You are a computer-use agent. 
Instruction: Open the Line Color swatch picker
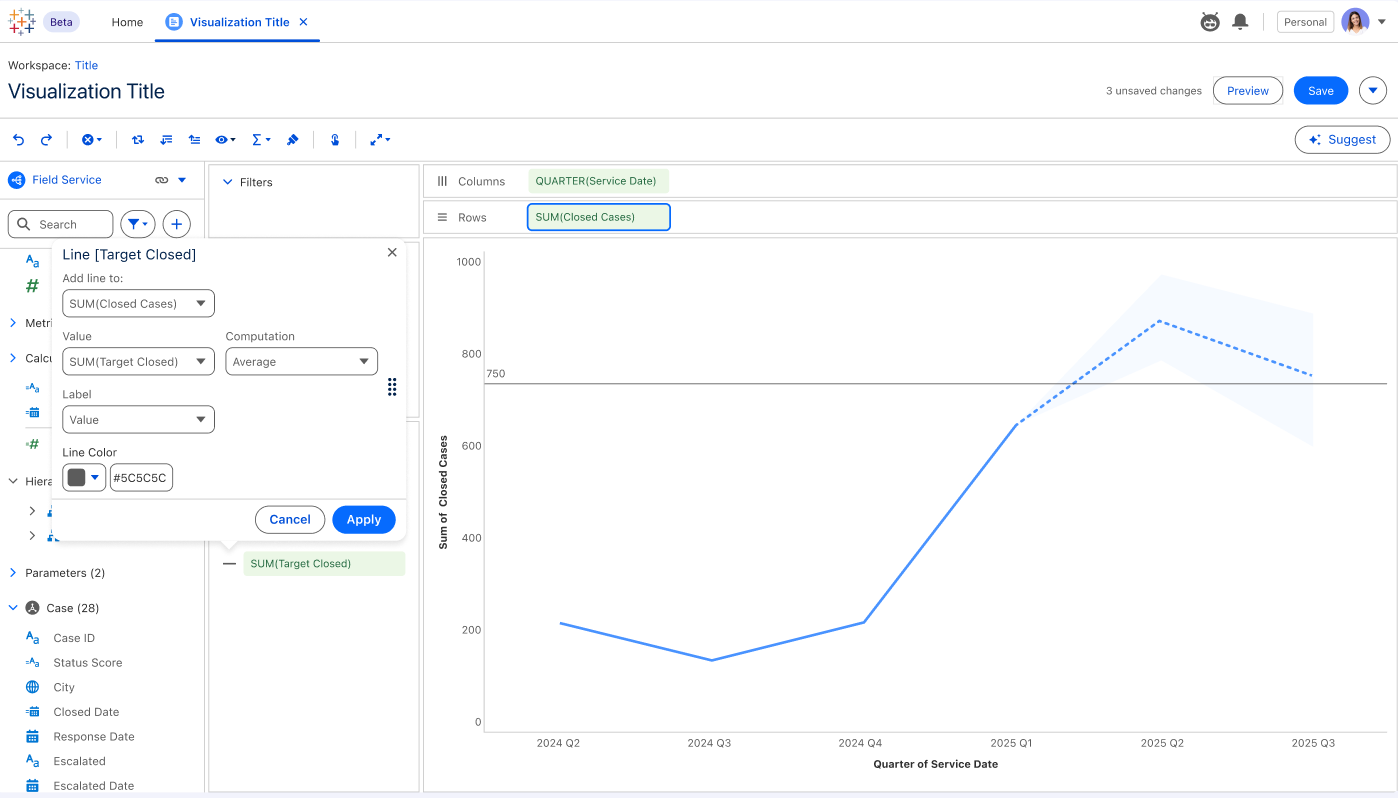(84, 478)
